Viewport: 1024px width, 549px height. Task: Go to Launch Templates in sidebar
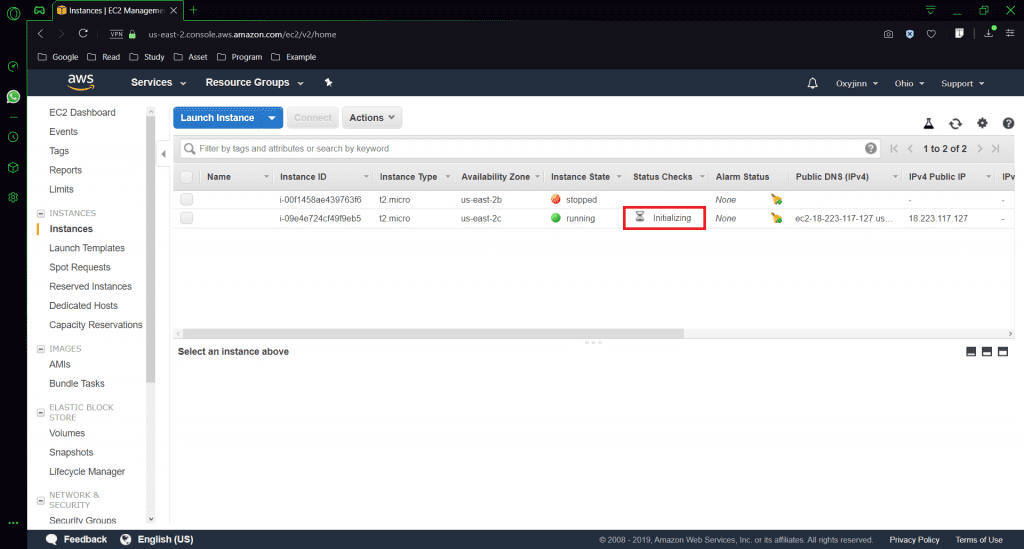(87, 248)
